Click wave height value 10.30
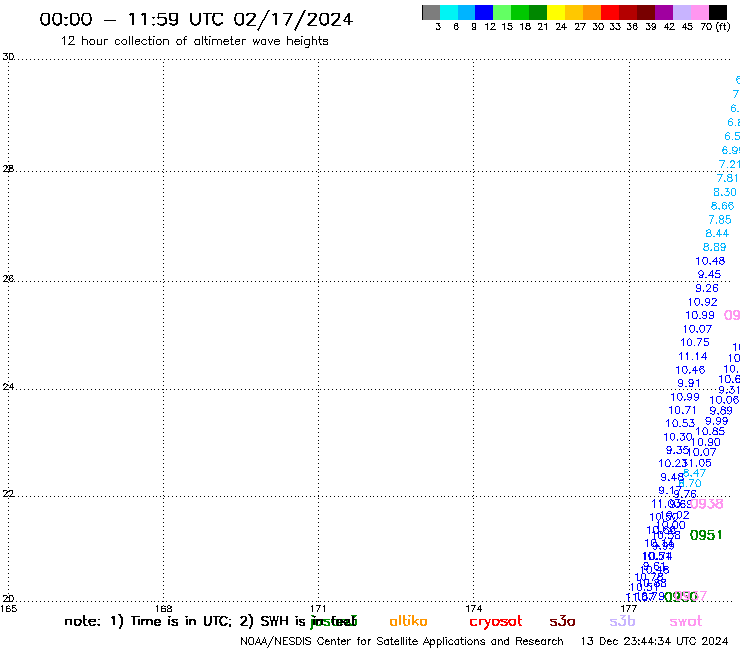The height and width of the screenshot is (650, 740). 678,437
